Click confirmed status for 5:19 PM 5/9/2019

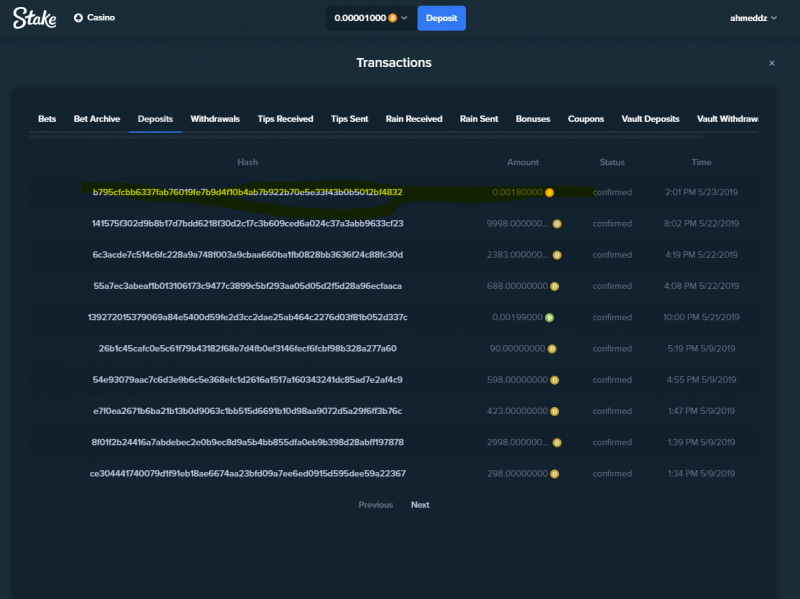pos(612,348)
